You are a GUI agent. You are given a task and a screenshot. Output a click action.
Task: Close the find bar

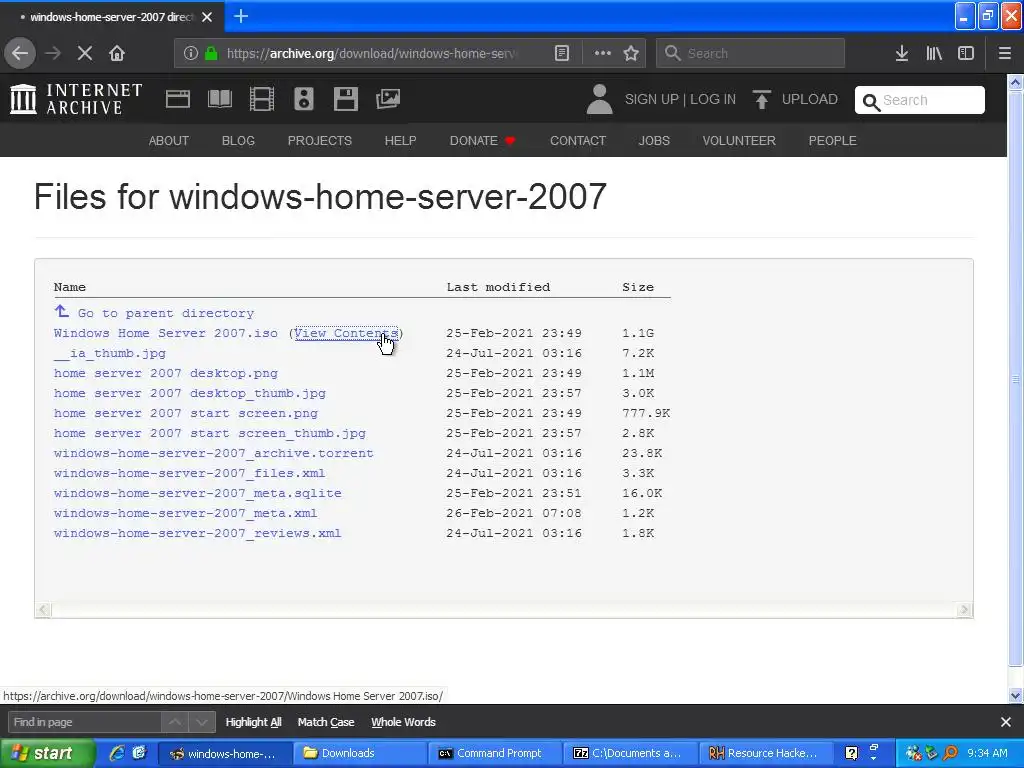click(1006, 722)
